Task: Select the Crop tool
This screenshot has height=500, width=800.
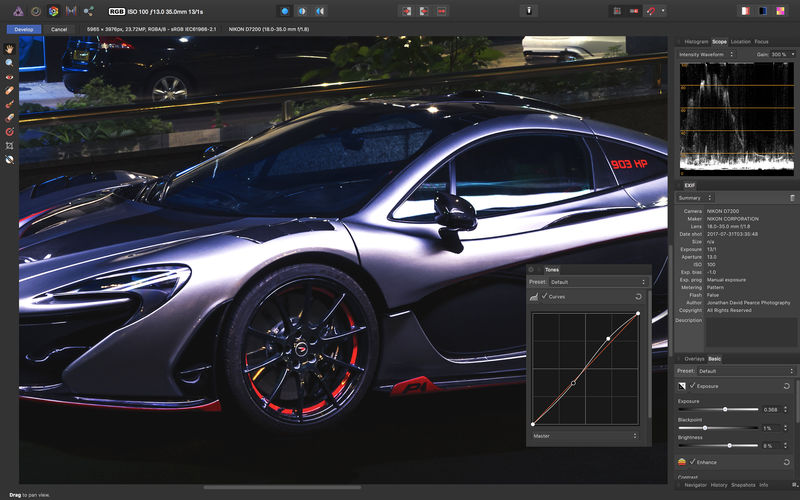Action: click(9, 145)
